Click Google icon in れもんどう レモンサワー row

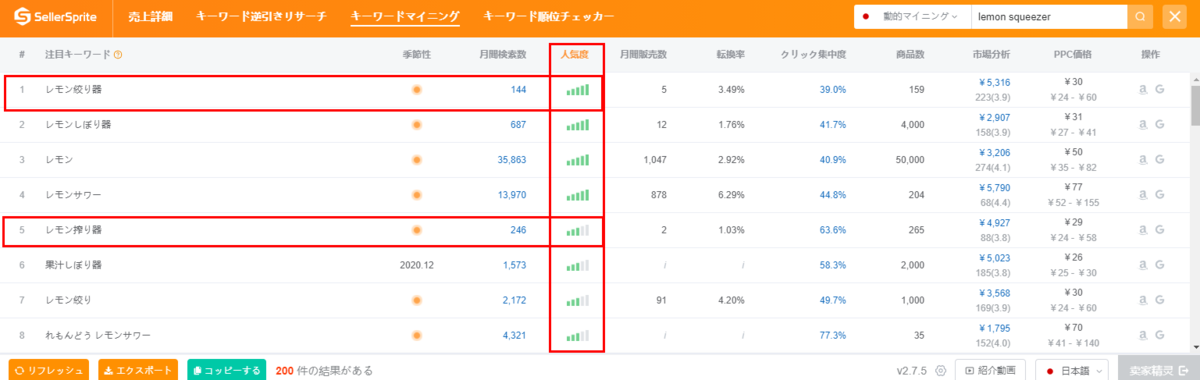coord(1160,335)
